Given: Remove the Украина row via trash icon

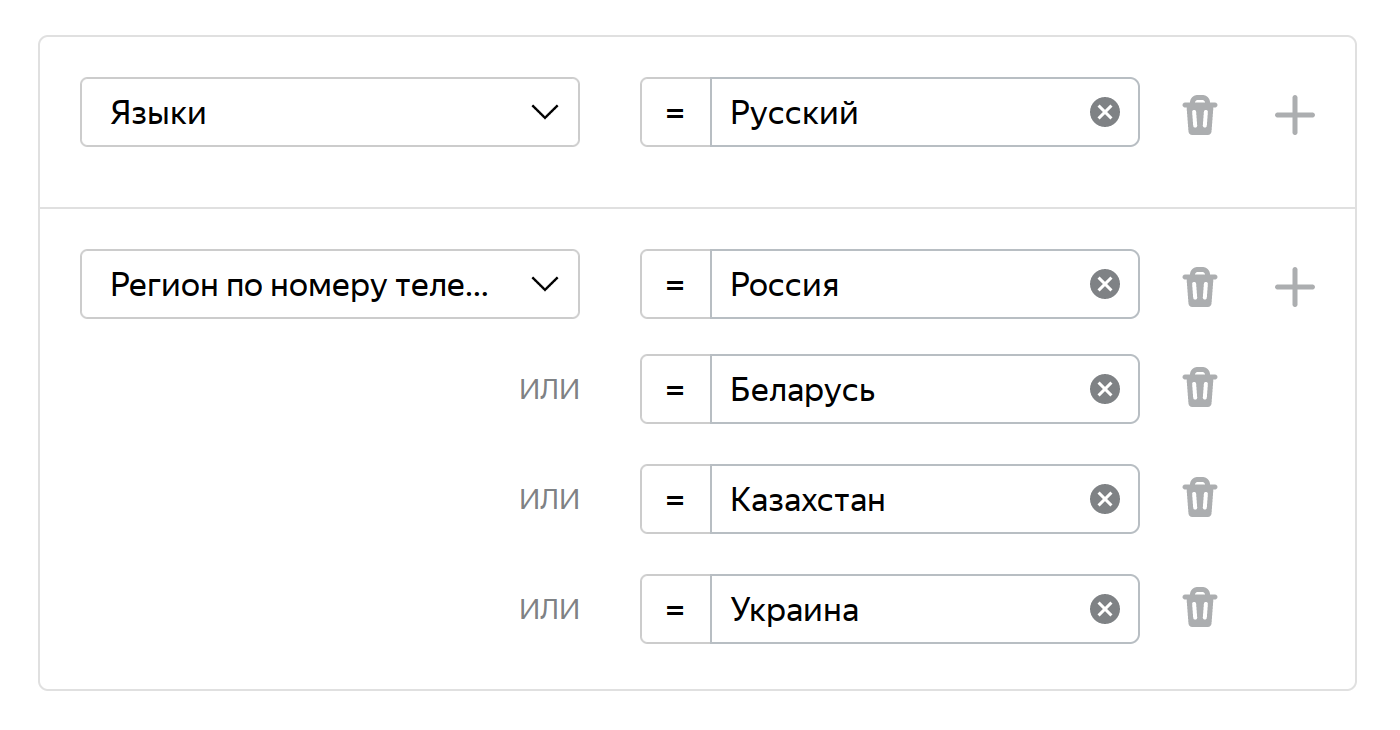Looking at the screenshot, I should [x=1199, y=607].
